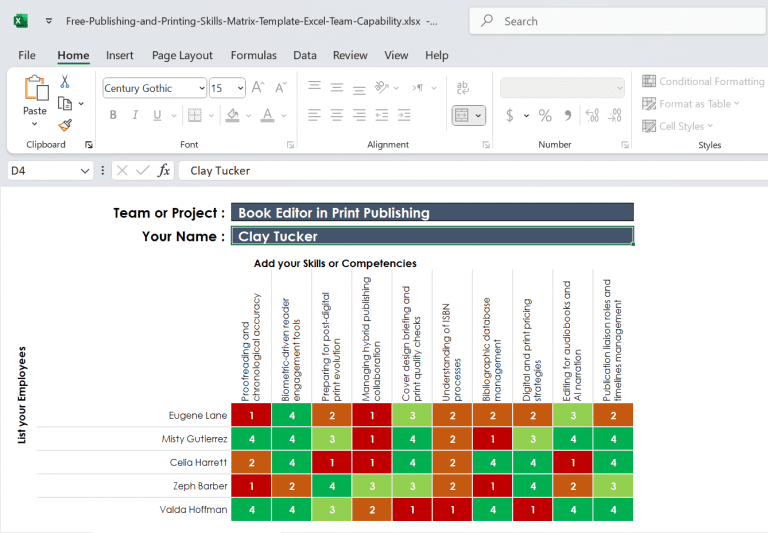
Task: Open Format as Table menu
Action: 691,104
